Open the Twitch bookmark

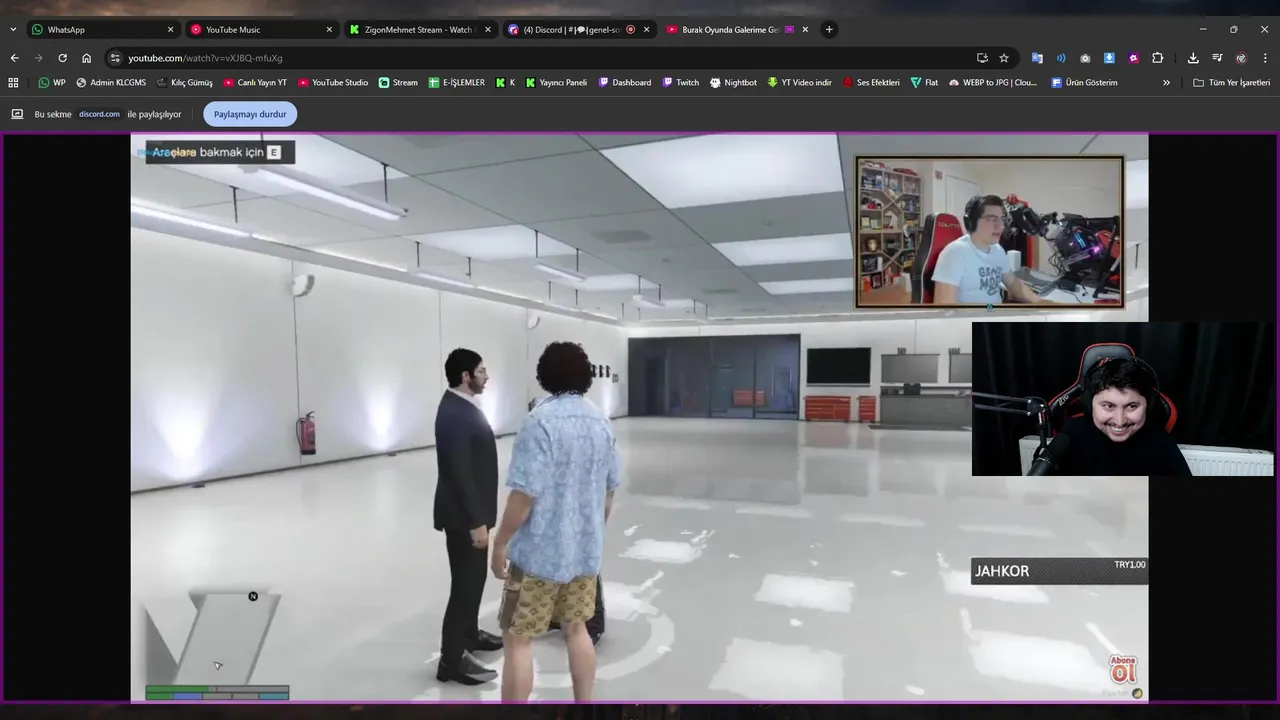[680, 83]
